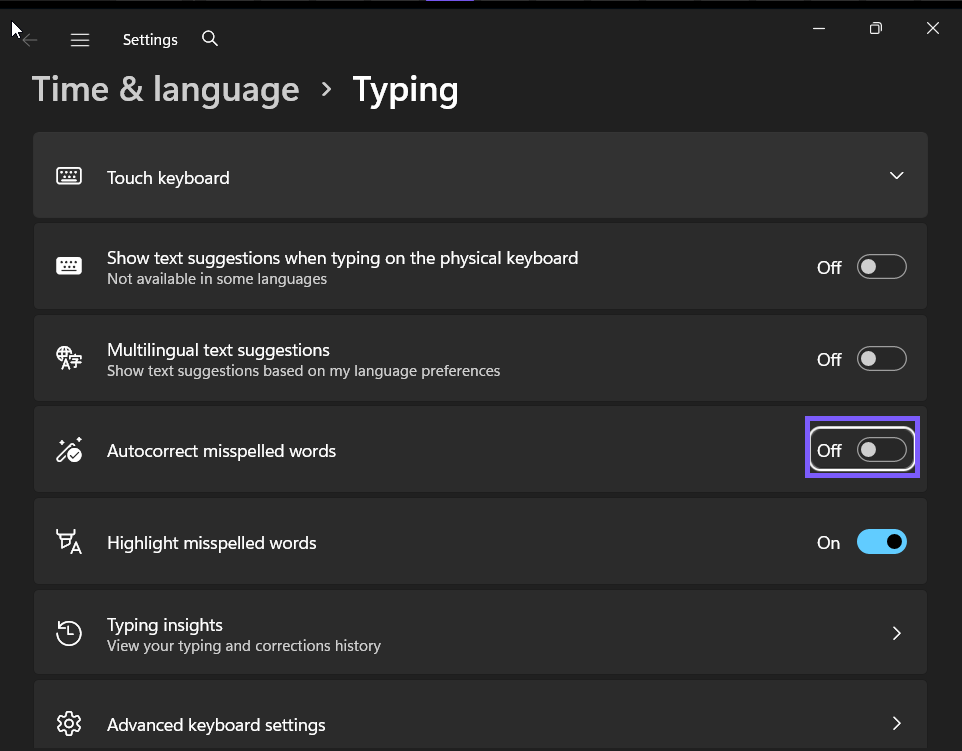
Task: Click the 'Highlight misspelled words' label
Action: tap(212, 543)
